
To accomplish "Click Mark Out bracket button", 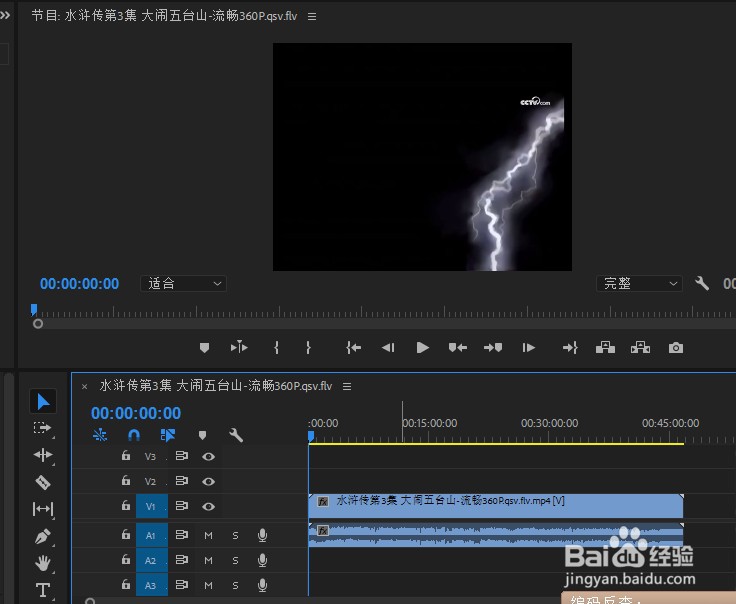I will point(308,348).
